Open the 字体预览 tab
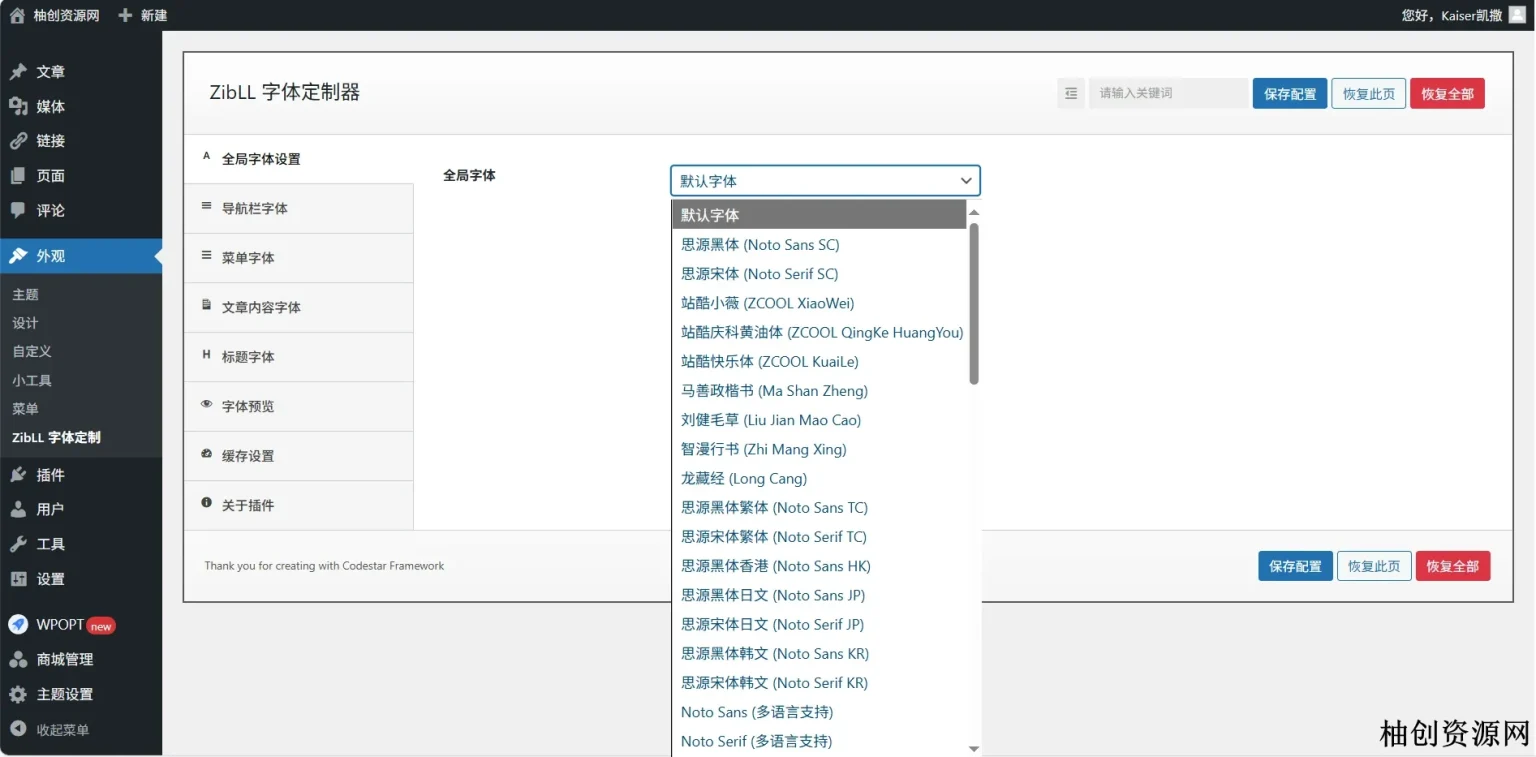 247,407
